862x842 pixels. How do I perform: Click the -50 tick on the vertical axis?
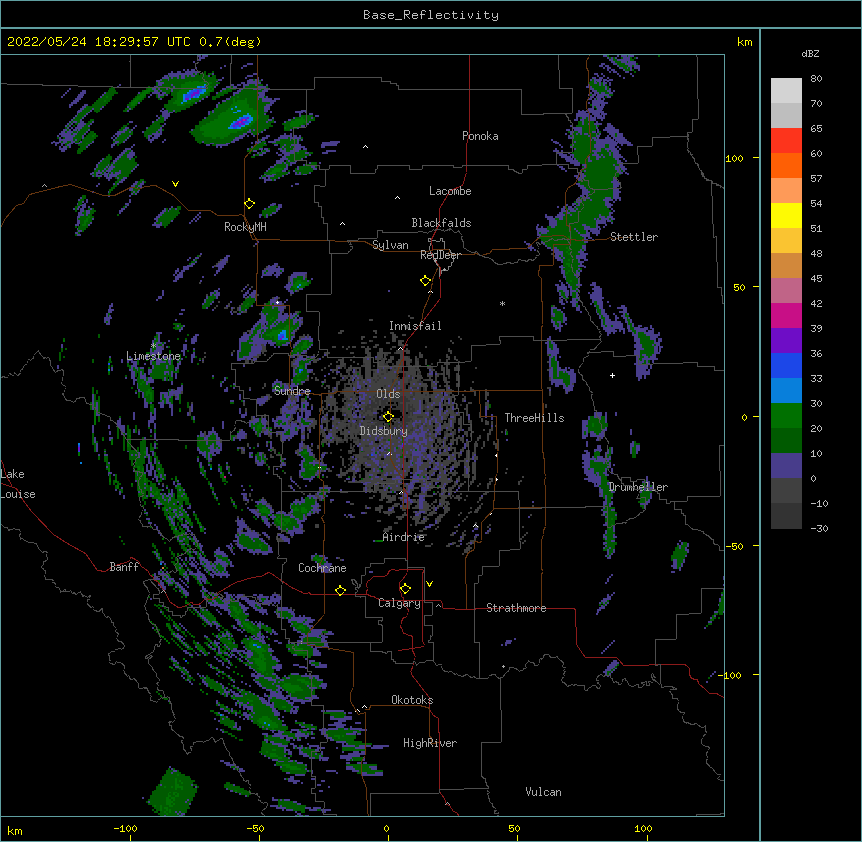coord(734,546)
